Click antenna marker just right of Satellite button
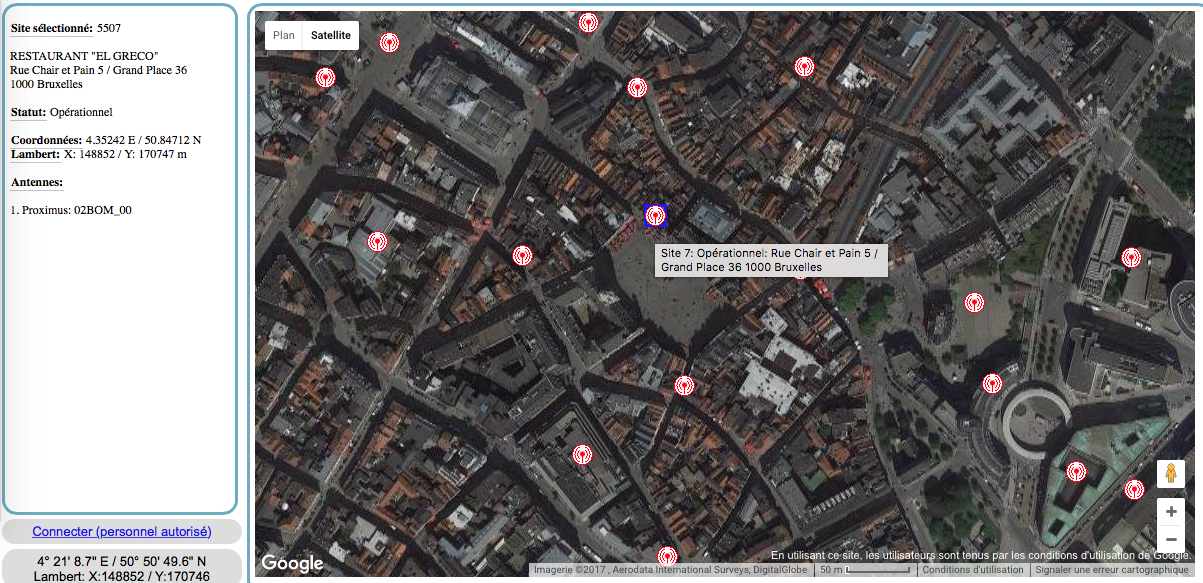Image resolution: width=1203 pixels, height=583 pixels. pos(389,43)
